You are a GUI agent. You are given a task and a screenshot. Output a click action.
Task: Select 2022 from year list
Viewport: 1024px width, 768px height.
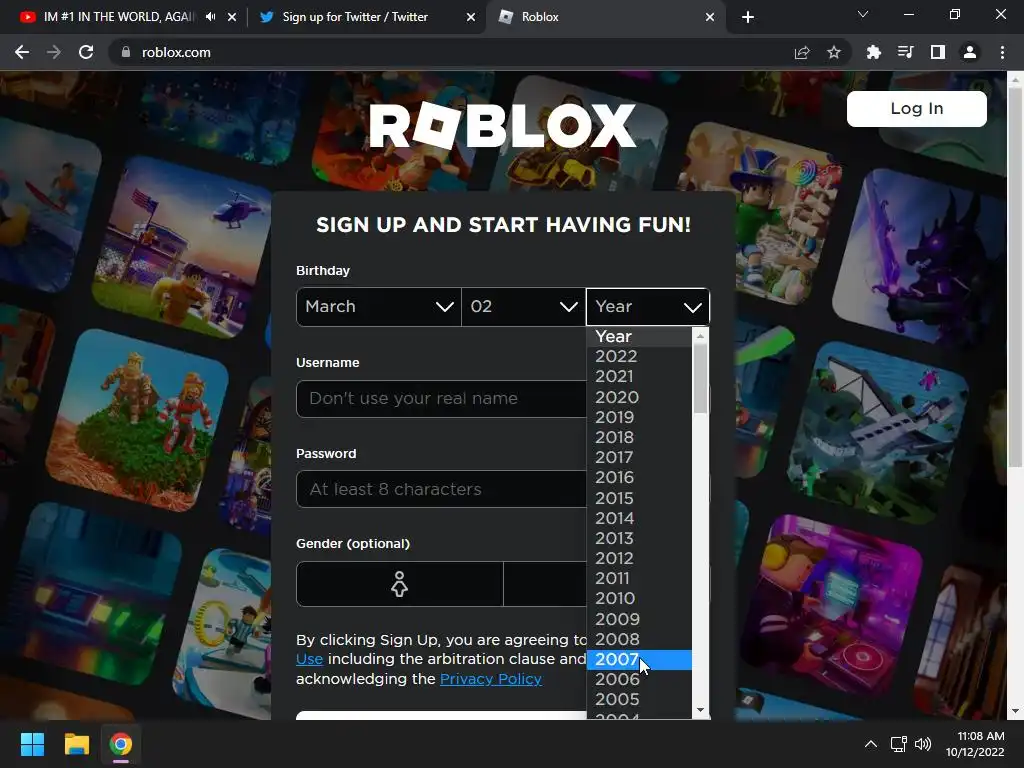pyautogui.click(x=639, y=357)
